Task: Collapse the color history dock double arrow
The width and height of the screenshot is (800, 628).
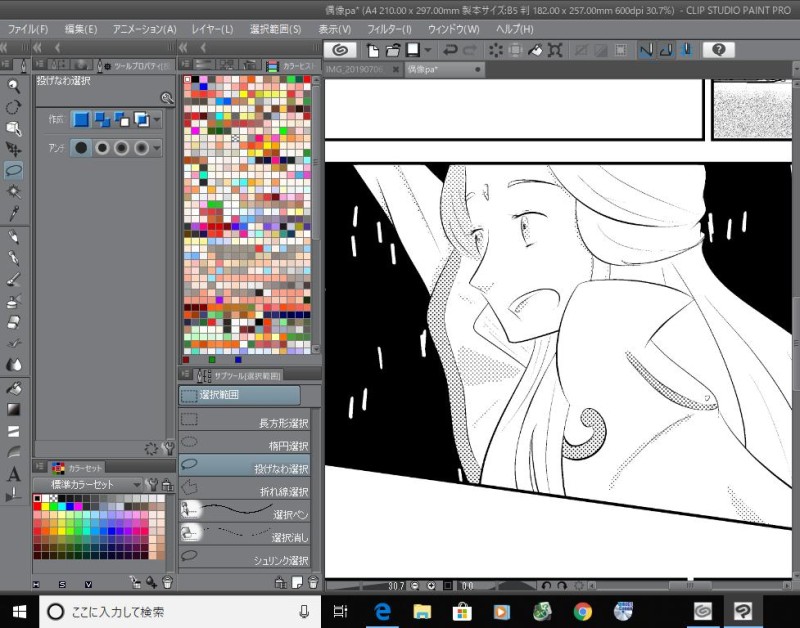Action: (x=183, y=47)
